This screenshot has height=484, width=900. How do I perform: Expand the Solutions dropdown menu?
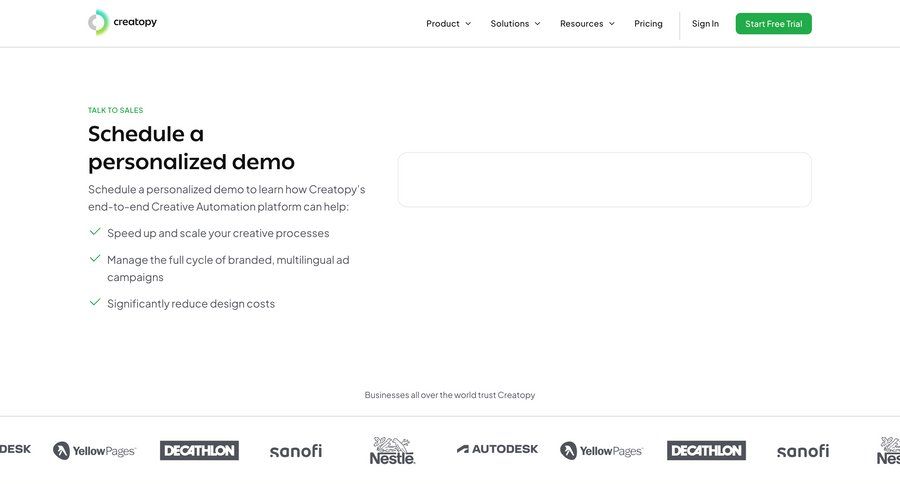tap(515, 24)
